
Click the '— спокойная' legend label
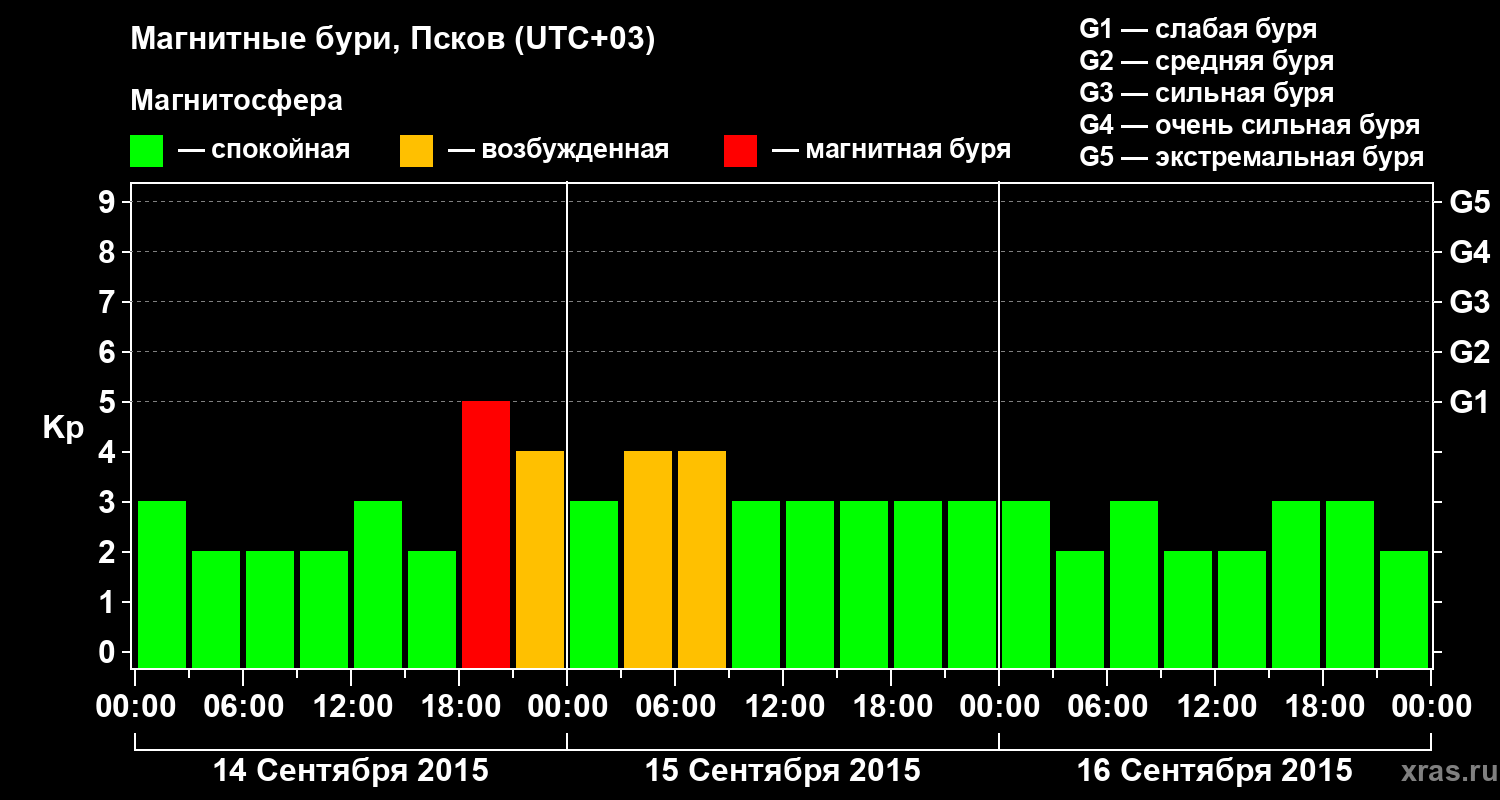264,150
